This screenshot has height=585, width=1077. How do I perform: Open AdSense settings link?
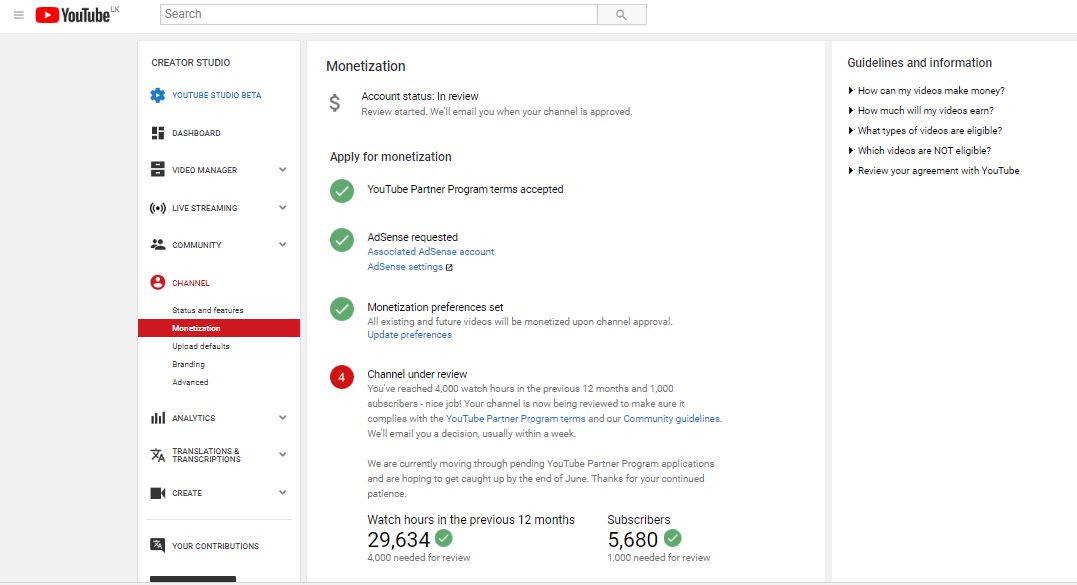tap(405, 267)
